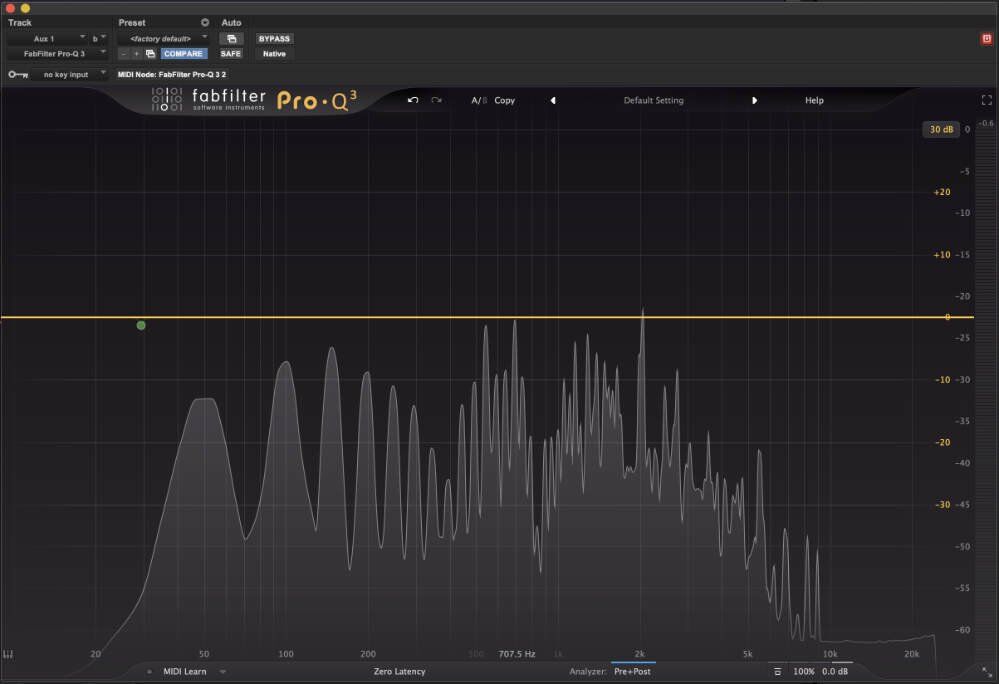The image size is (999, 684).
Task: Open the MIDI Learn dropdown arrow
Action: click(x=223, y=671)
